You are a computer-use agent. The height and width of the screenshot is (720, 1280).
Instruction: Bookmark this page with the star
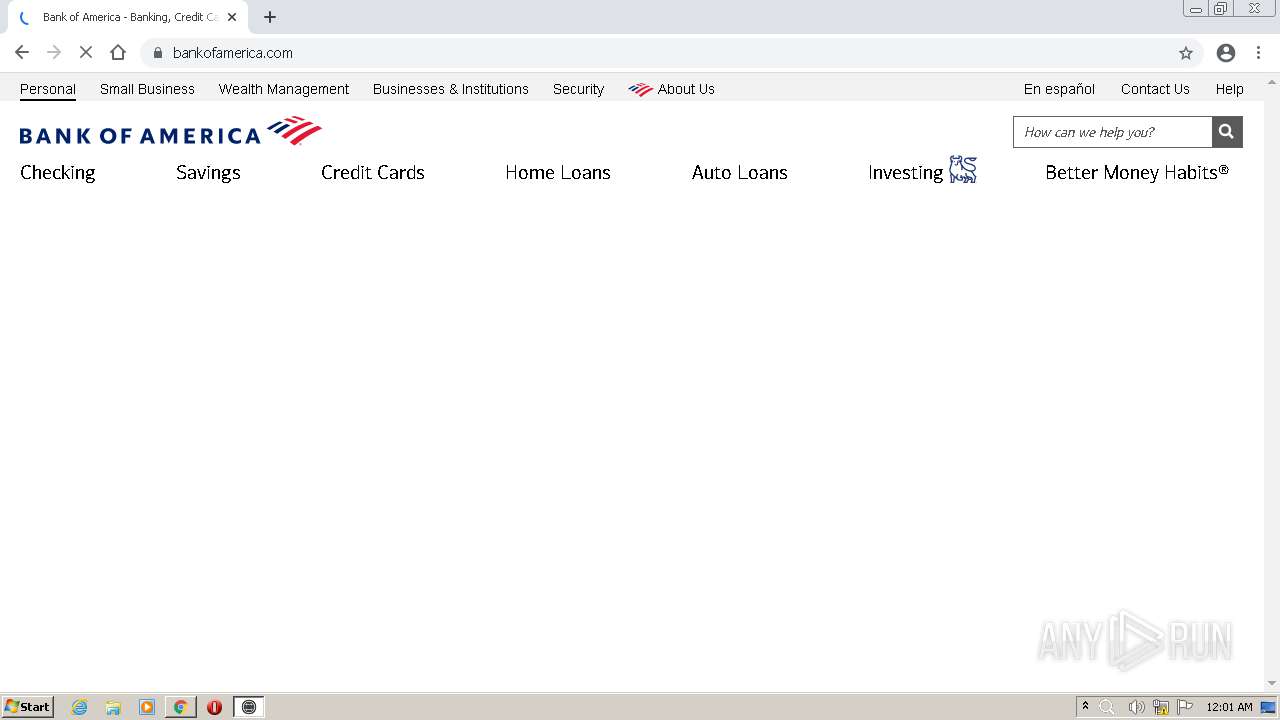coord(1186,53)
